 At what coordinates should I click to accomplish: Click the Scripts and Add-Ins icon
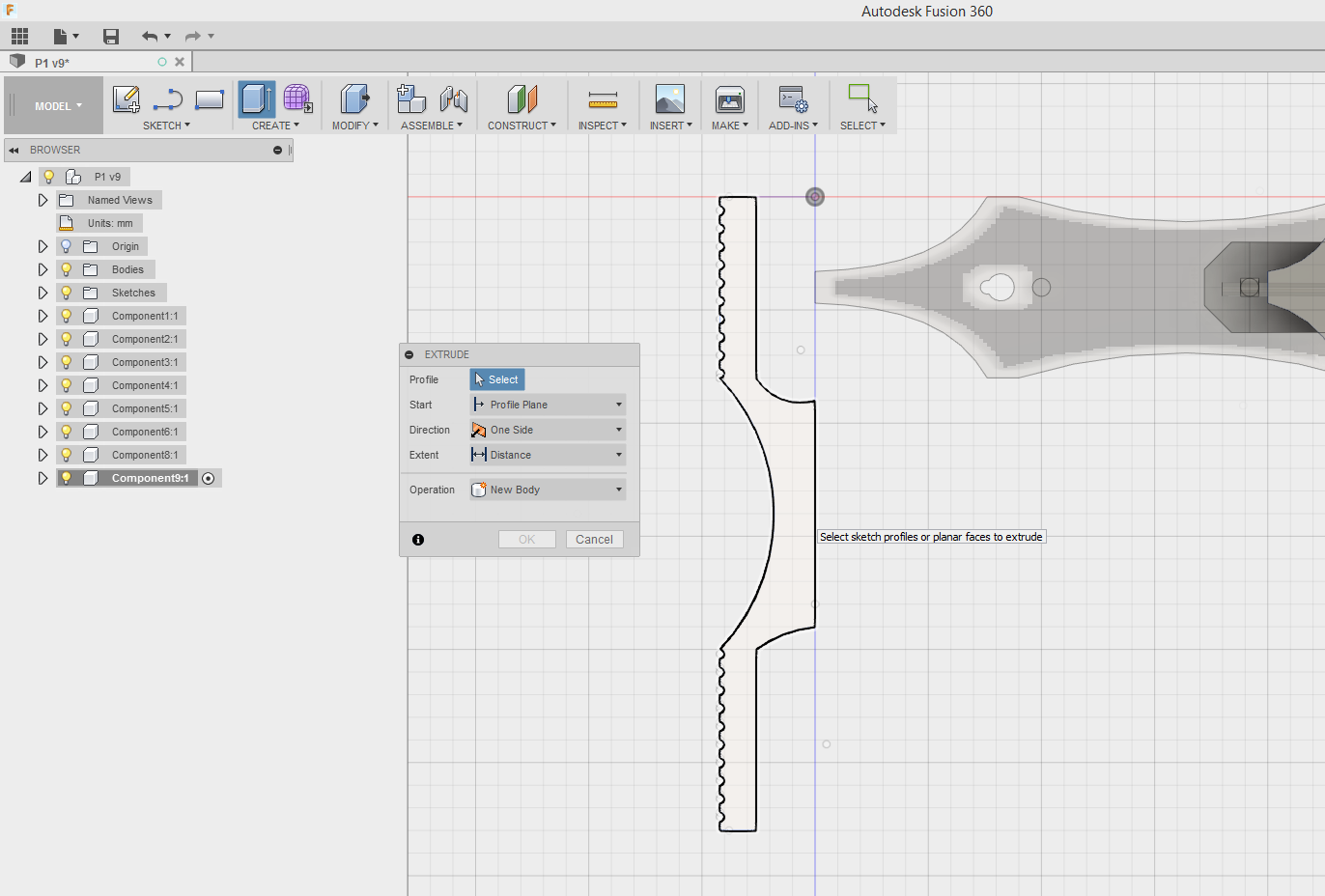793,98
